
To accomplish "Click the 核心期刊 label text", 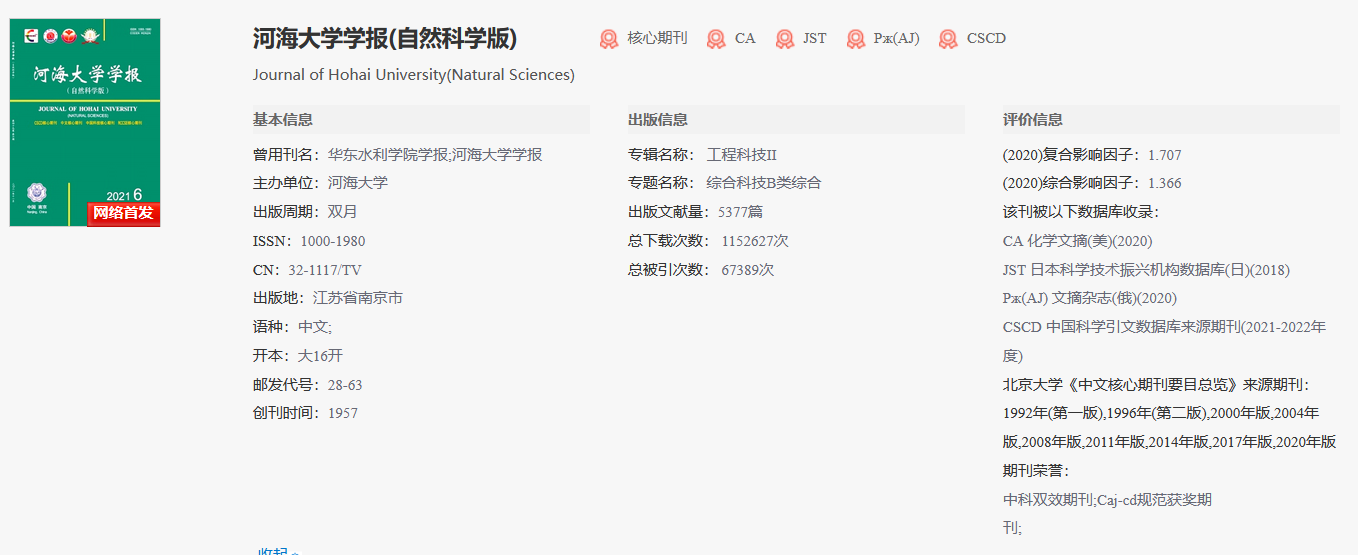I will [657, 38].
